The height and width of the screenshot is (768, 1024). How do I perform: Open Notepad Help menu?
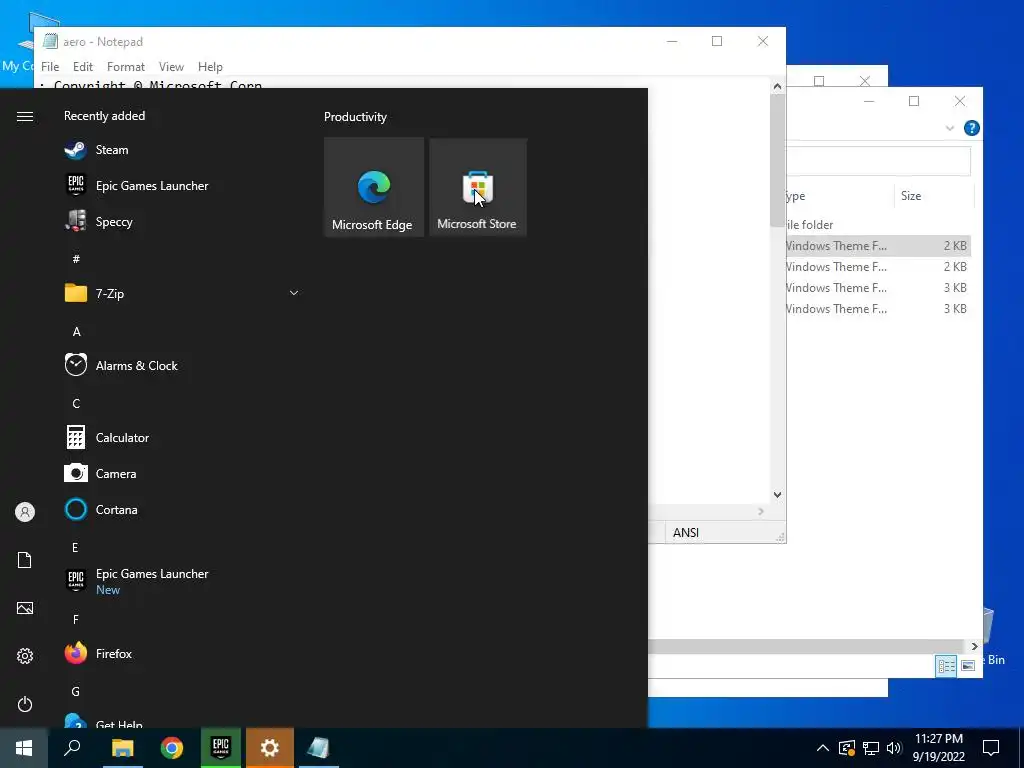click(x=210, y=67)
